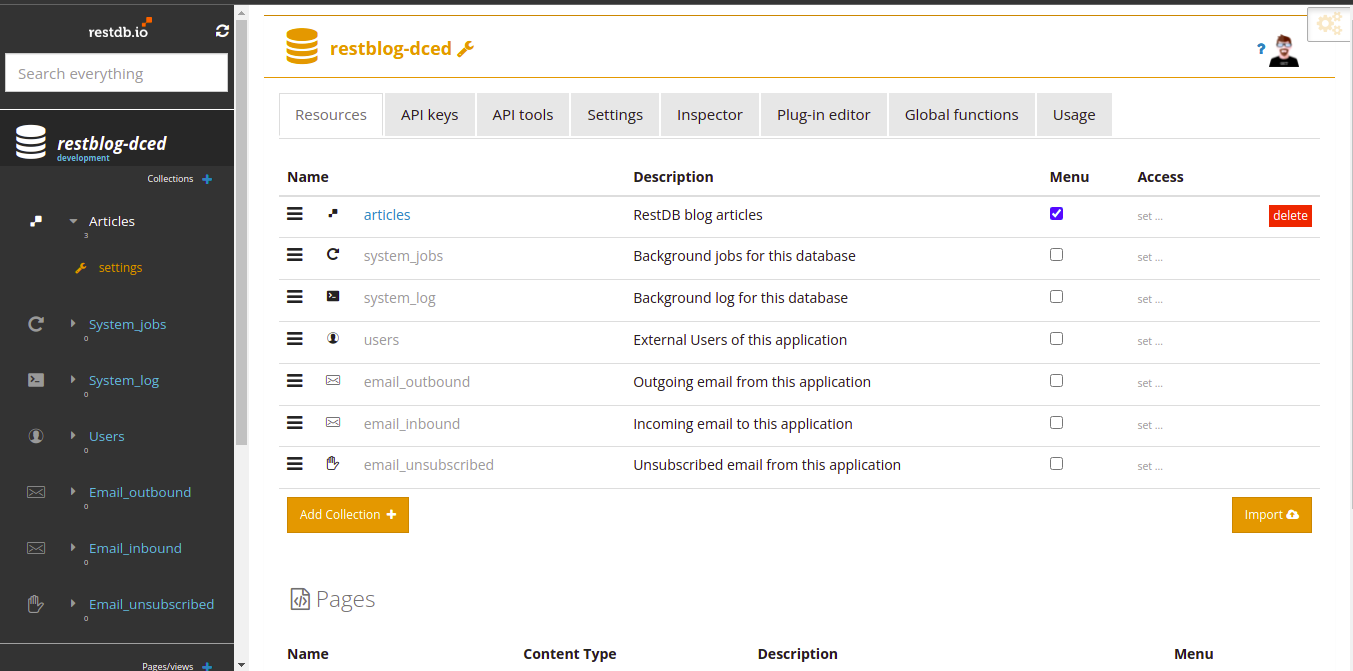Click the plus icon next to Pages/views

pyautogui.click(x=207, y=666)
